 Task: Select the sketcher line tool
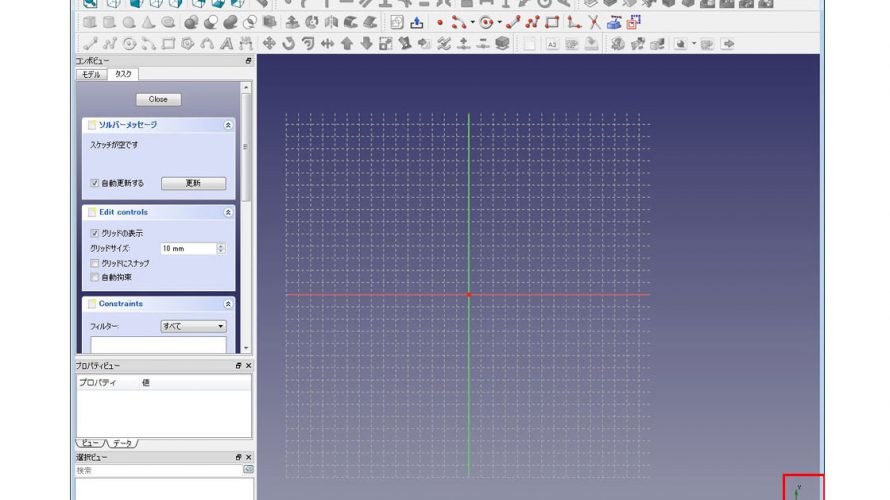click(x=513, y=23)
